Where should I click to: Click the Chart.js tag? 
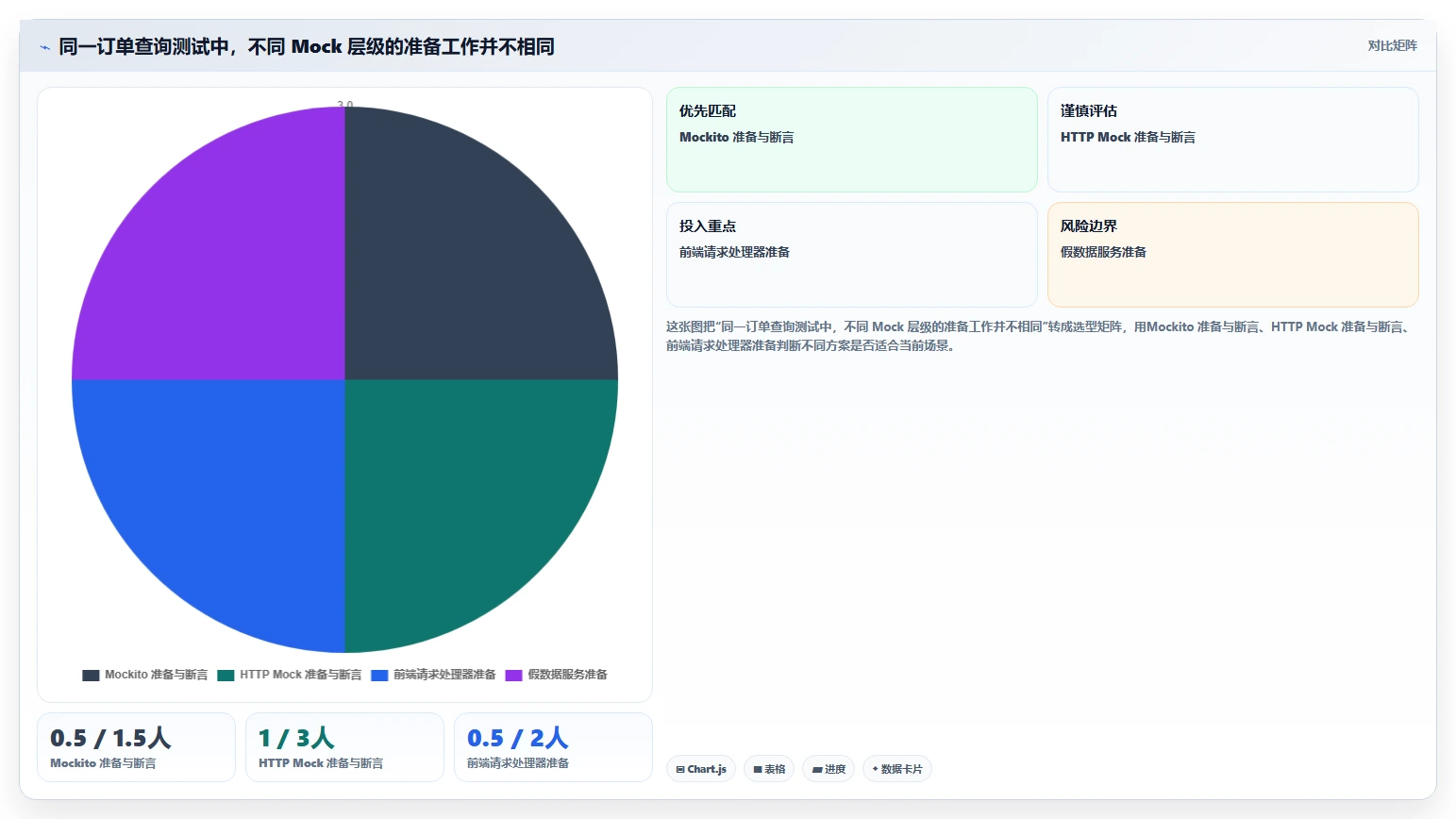point(701,769)
